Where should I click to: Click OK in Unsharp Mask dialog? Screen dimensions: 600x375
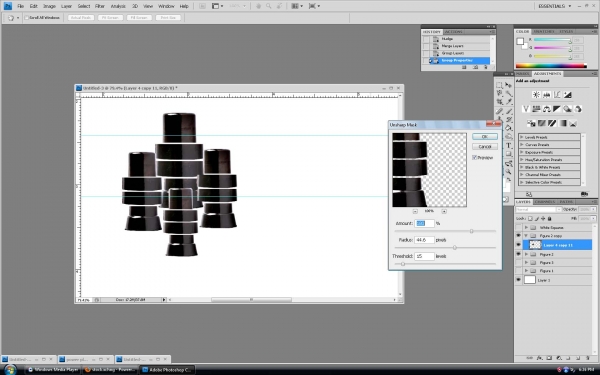[x=485, y=137]
